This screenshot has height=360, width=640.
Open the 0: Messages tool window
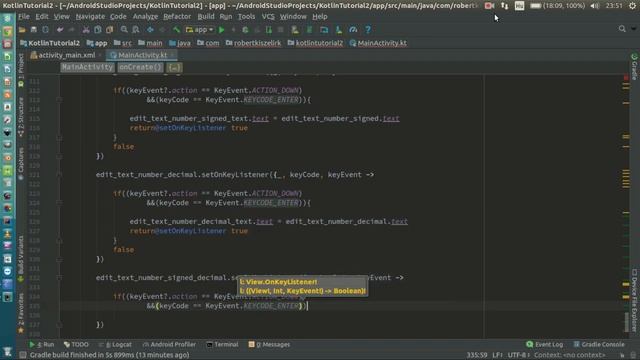pos(269,344)
